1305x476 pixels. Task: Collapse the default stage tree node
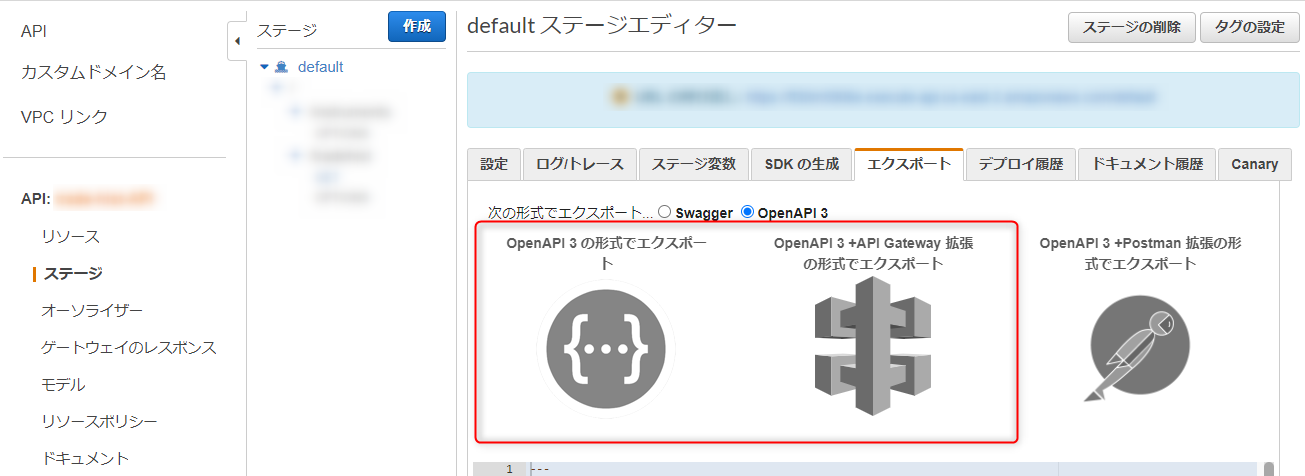(264, 67)
